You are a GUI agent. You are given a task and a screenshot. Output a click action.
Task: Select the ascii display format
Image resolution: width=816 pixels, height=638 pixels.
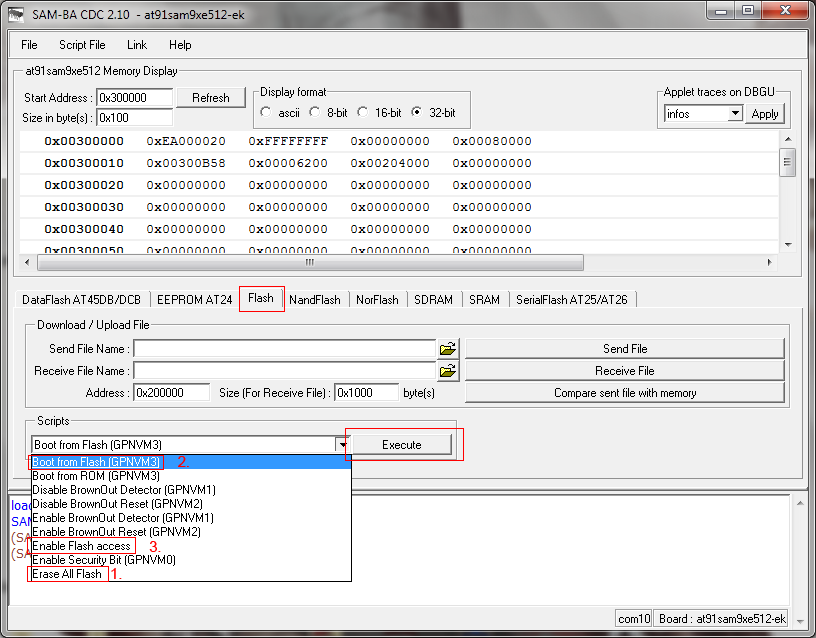pos(266,112)
